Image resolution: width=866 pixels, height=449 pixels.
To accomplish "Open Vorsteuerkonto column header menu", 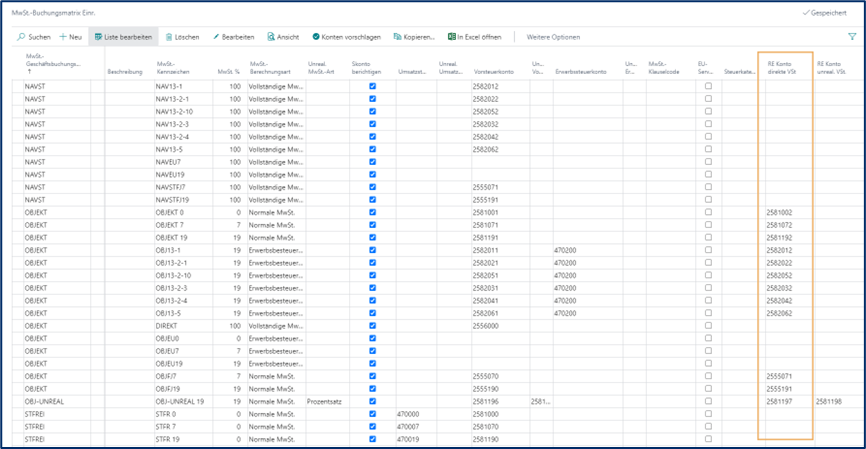I will (x=494, y=72).
